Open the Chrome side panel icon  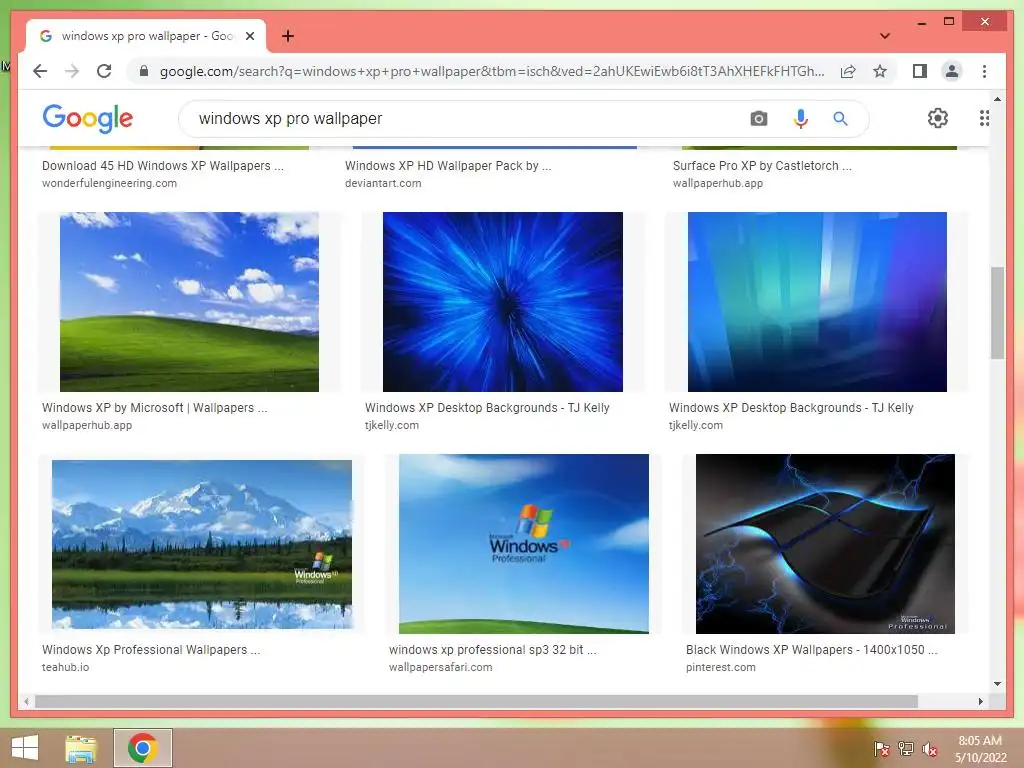920,71
